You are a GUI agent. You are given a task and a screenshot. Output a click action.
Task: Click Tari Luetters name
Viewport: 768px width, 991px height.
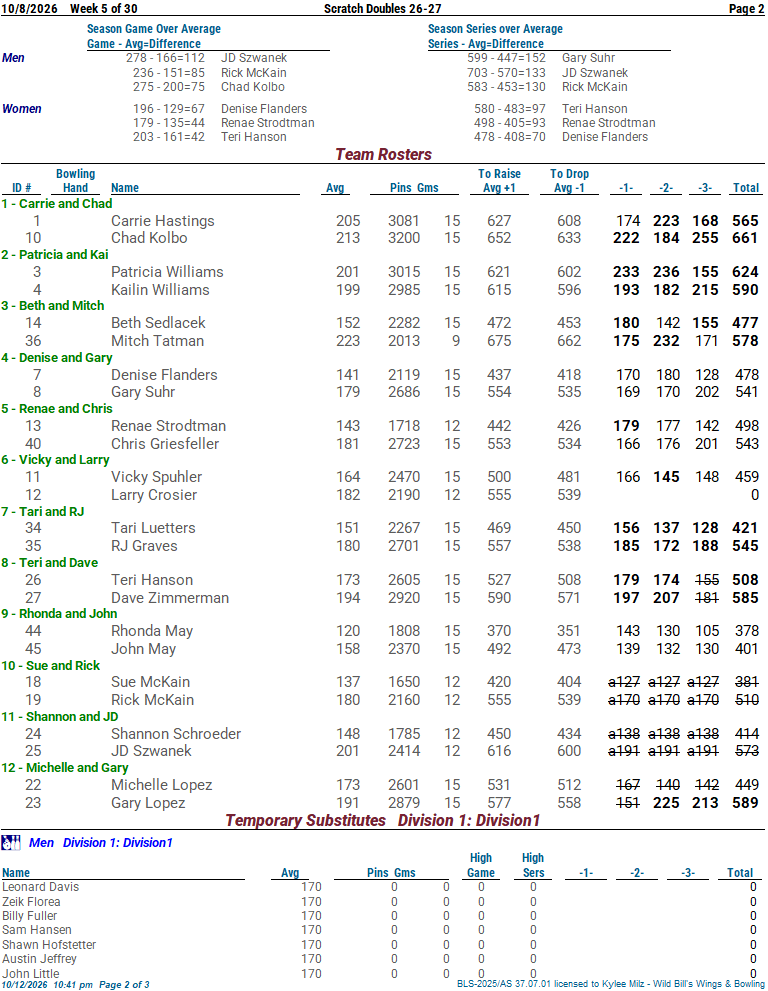(153, 528)
